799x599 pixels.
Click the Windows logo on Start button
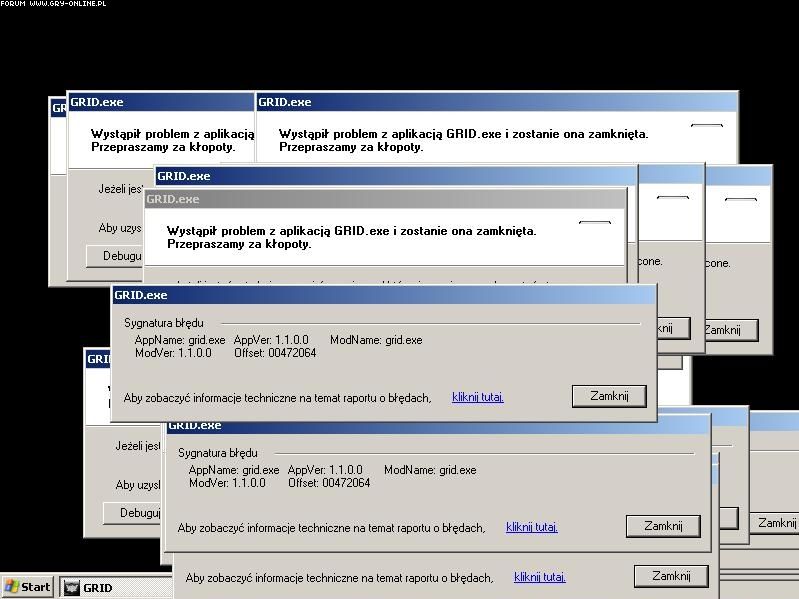12,587
